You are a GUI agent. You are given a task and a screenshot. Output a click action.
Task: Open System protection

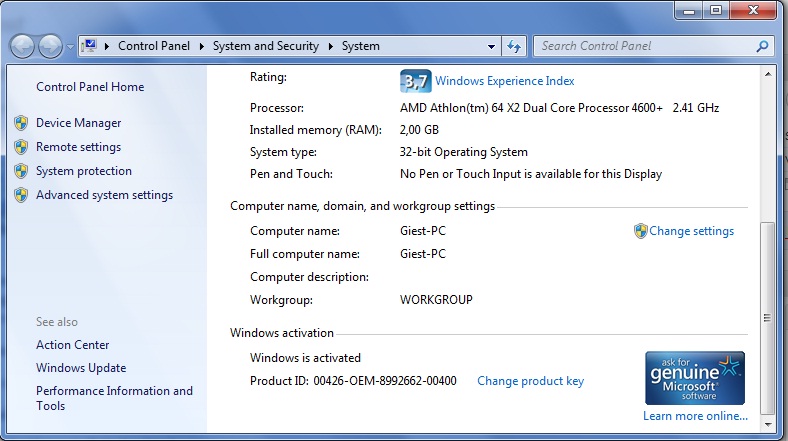coord(84,171)
